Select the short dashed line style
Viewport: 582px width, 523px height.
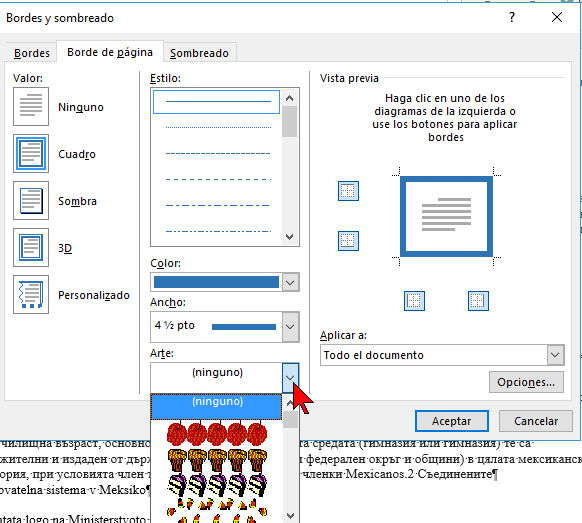click(x=218, y=153)
